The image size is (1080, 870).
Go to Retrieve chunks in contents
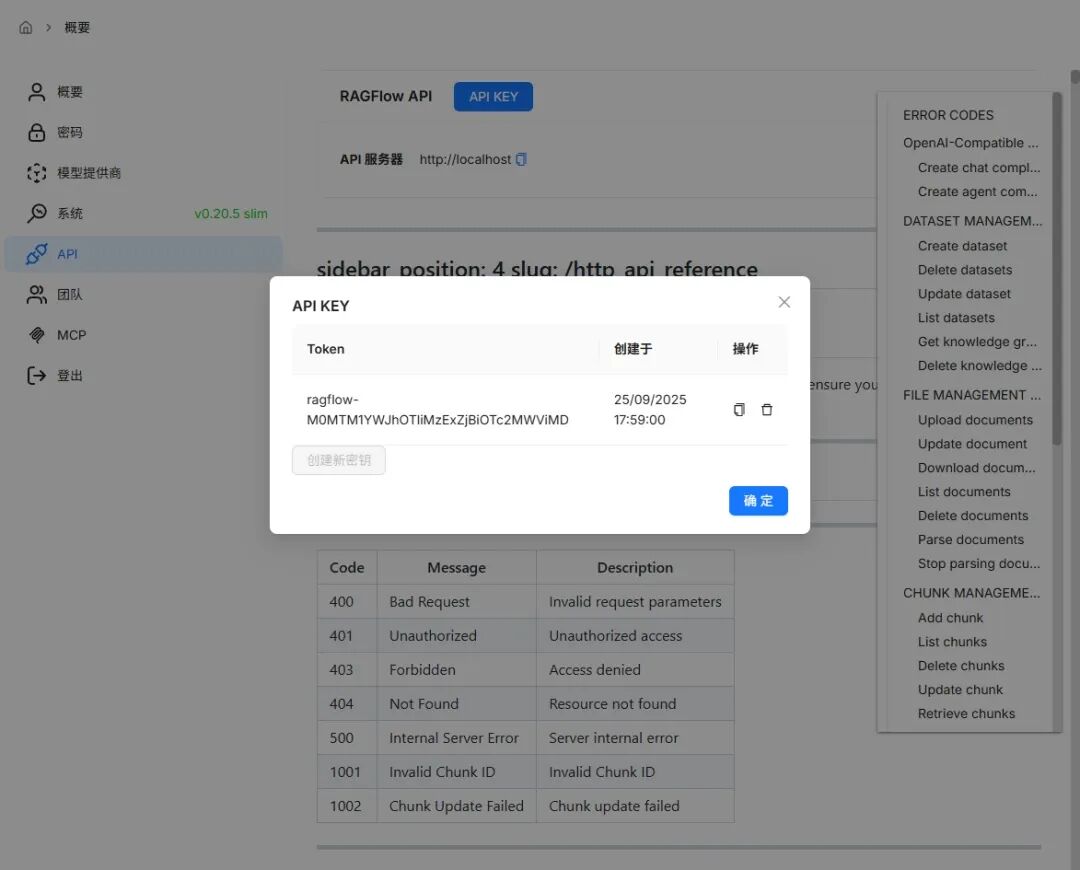[x=966, y=714]
